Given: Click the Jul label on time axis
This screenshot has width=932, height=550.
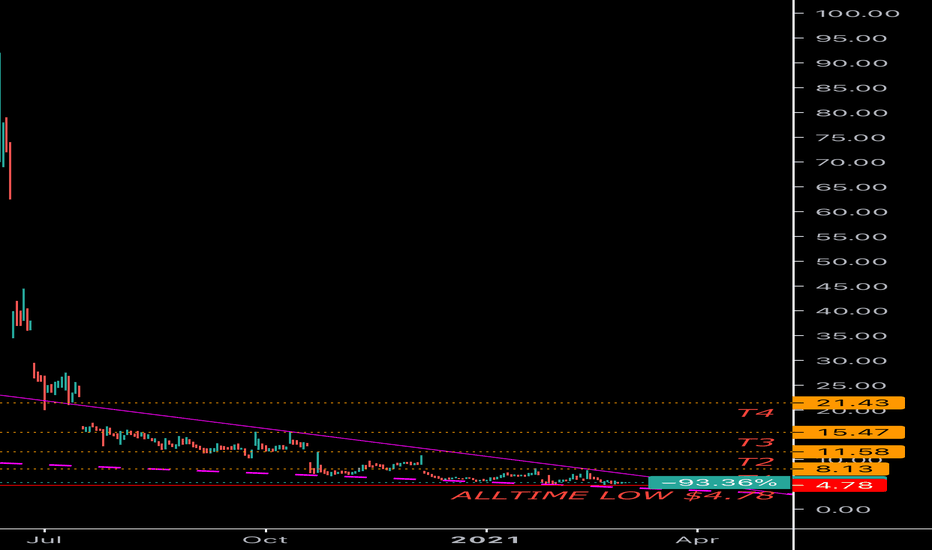Looking at the screenshot, I should pos(45,539).
